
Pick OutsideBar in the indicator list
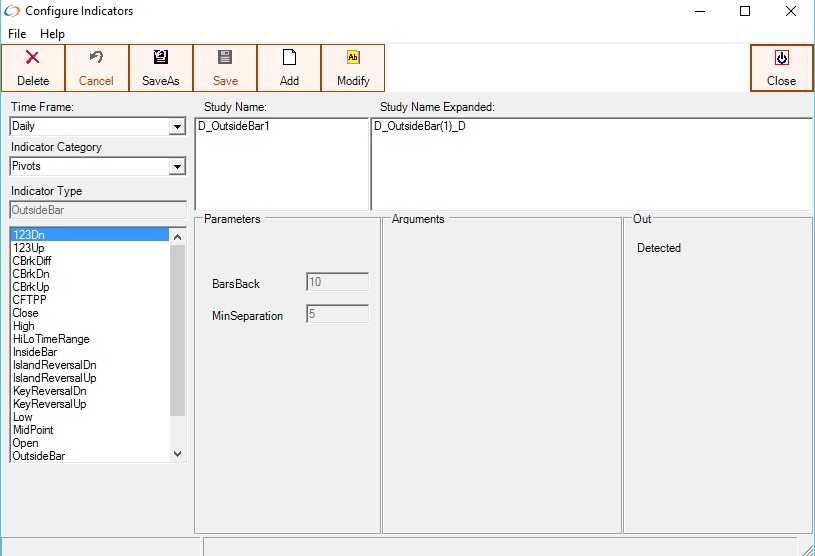(39, 456)
